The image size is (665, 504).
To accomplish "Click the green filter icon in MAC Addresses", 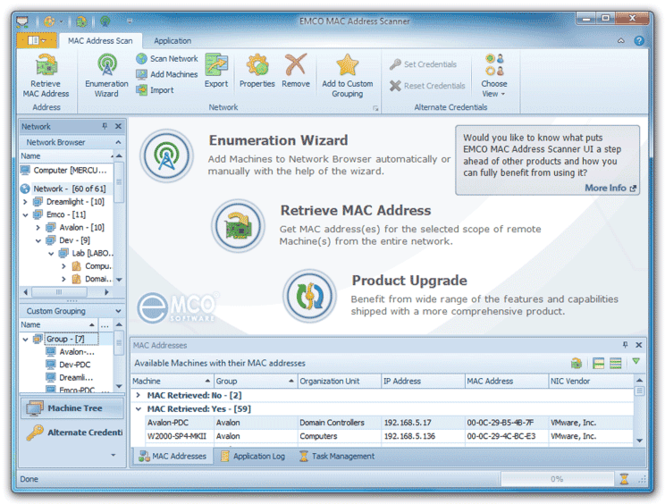I will pyautogui.click(x=636, y=361).
